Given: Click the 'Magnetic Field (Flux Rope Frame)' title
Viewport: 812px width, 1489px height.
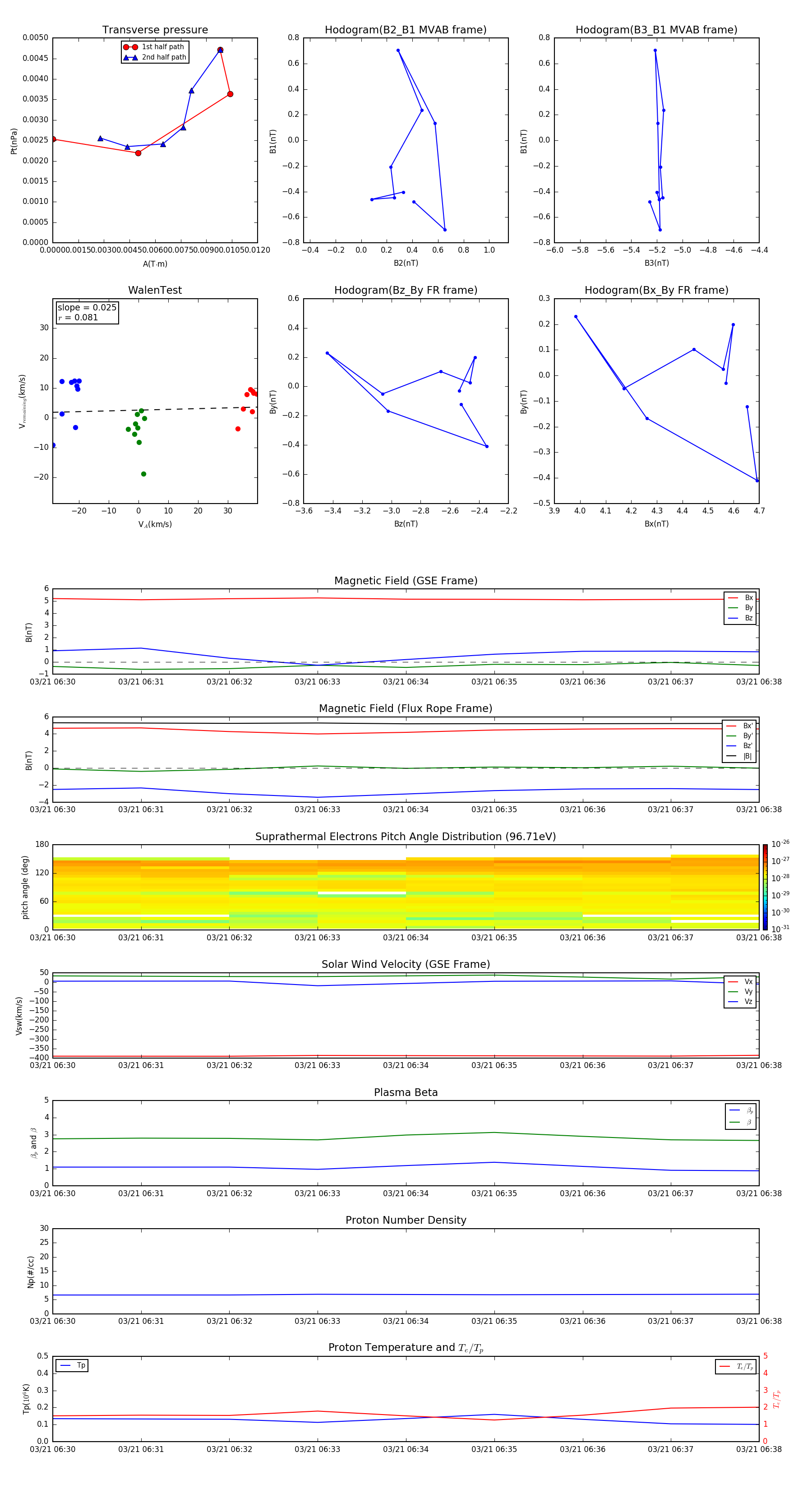Looking at the screenshot, I should point(406,708).
